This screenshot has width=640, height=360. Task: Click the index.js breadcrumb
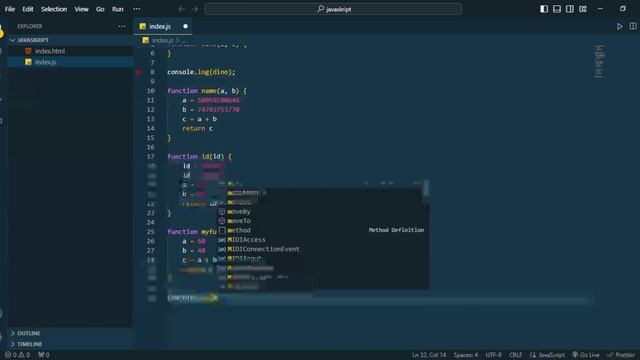pos(162,40)
